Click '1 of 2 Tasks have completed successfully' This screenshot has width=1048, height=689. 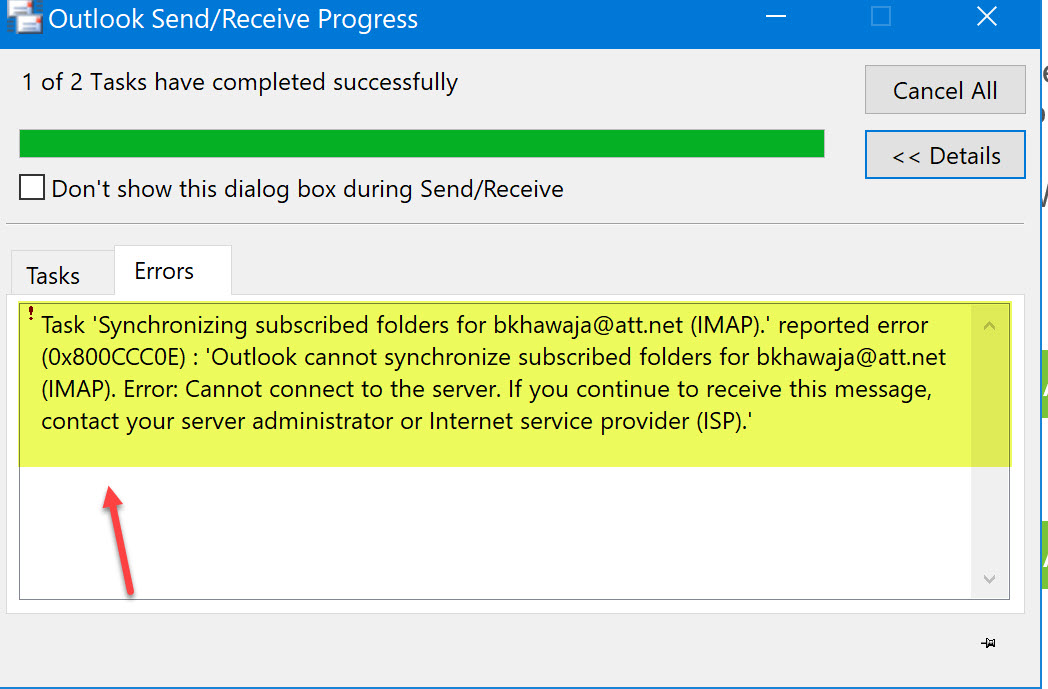coord(240,82)
